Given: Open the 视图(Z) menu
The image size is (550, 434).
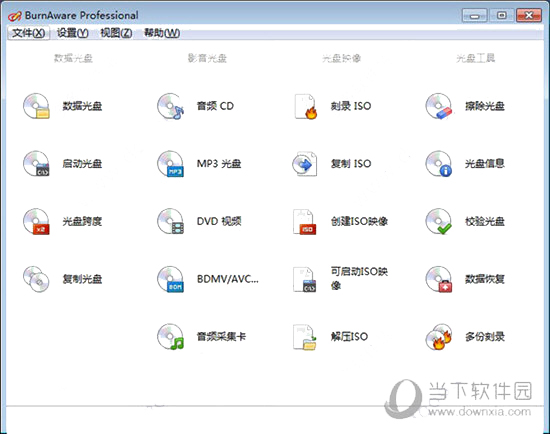Looking at the screenshot, I should point(116,33).
